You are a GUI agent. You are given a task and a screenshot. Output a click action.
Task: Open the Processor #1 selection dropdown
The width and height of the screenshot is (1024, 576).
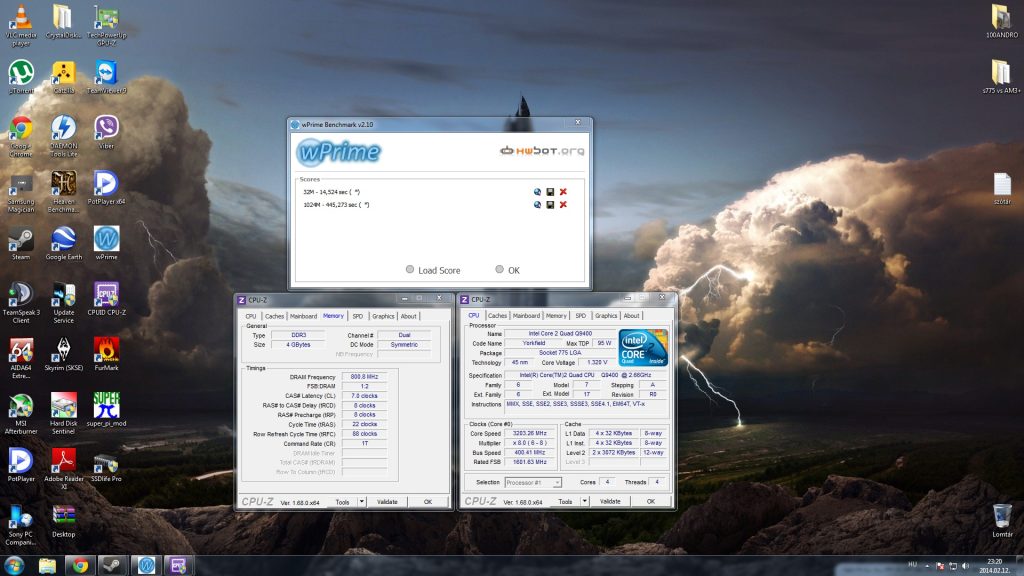533,483
